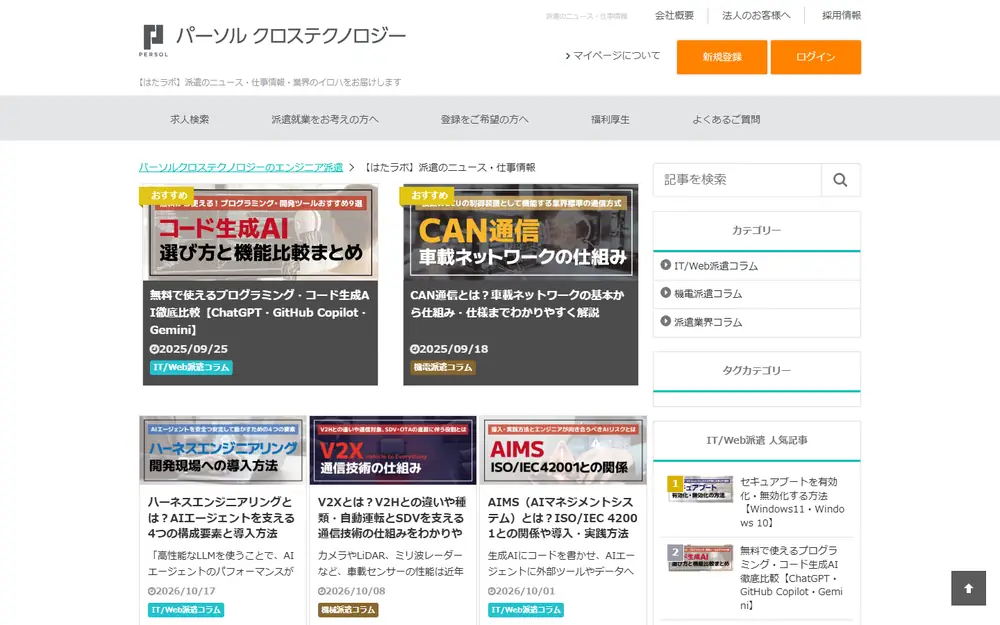Viewport: 1000px width, 625px height.
Task: Click the カテゴリー sidebar heading
Action: click(x=756, y=230)
